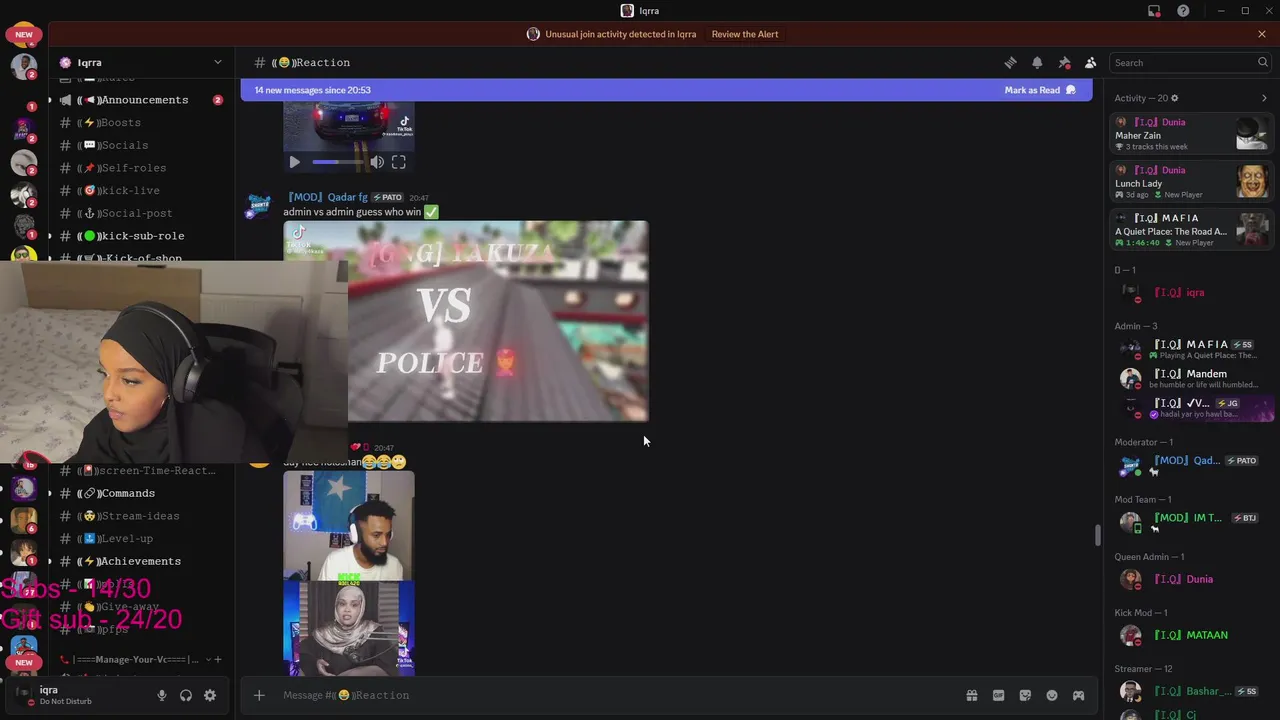Open the top NEW server indicator
1280x720 pixels.
click(24, 34)
